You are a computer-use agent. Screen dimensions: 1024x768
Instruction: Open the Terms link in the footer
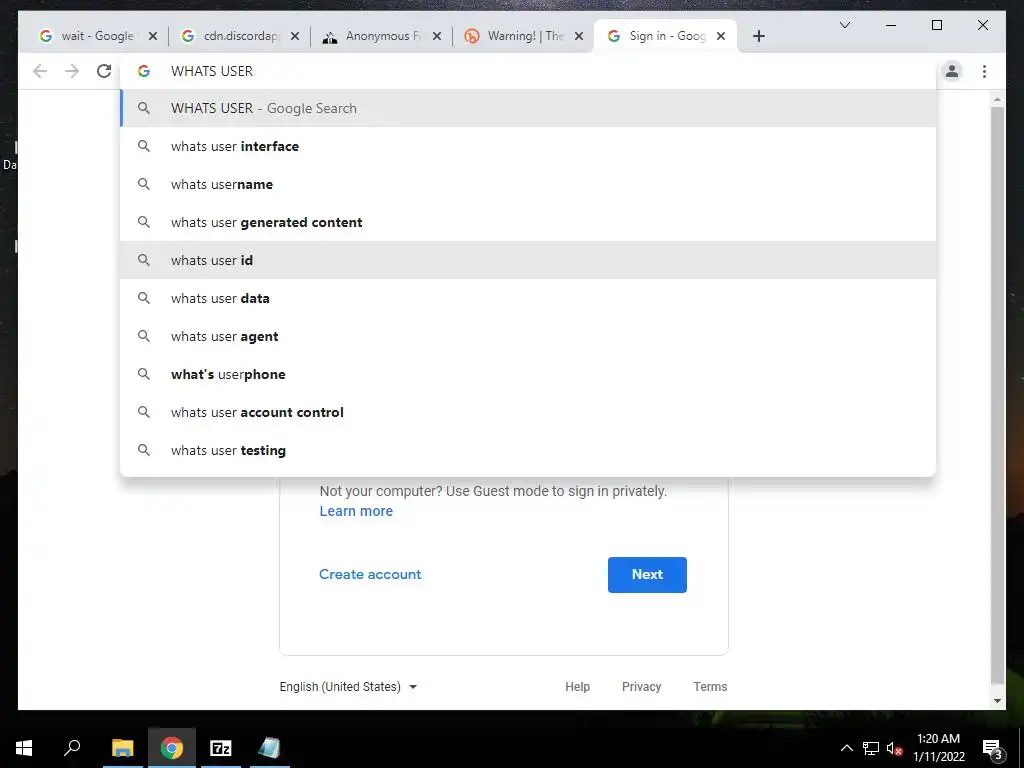710,686
